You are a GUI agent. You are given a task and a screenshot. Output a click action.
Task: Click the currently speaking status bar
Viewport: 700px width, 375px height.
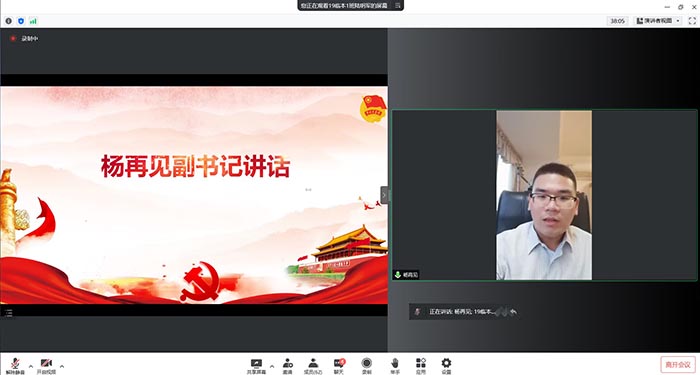(464, 312)
